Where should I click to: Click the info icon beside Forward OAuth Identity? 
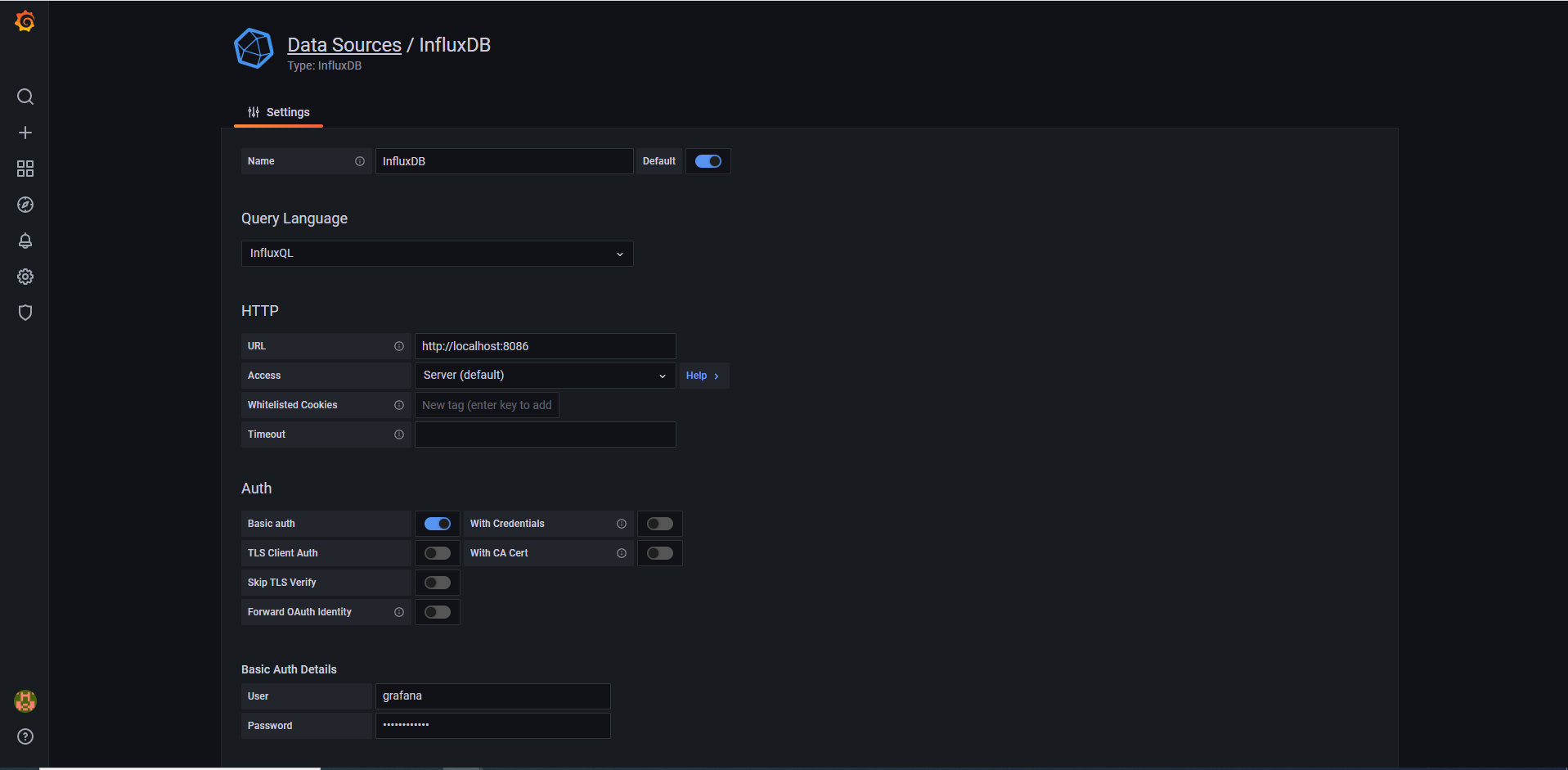[399, 612]
